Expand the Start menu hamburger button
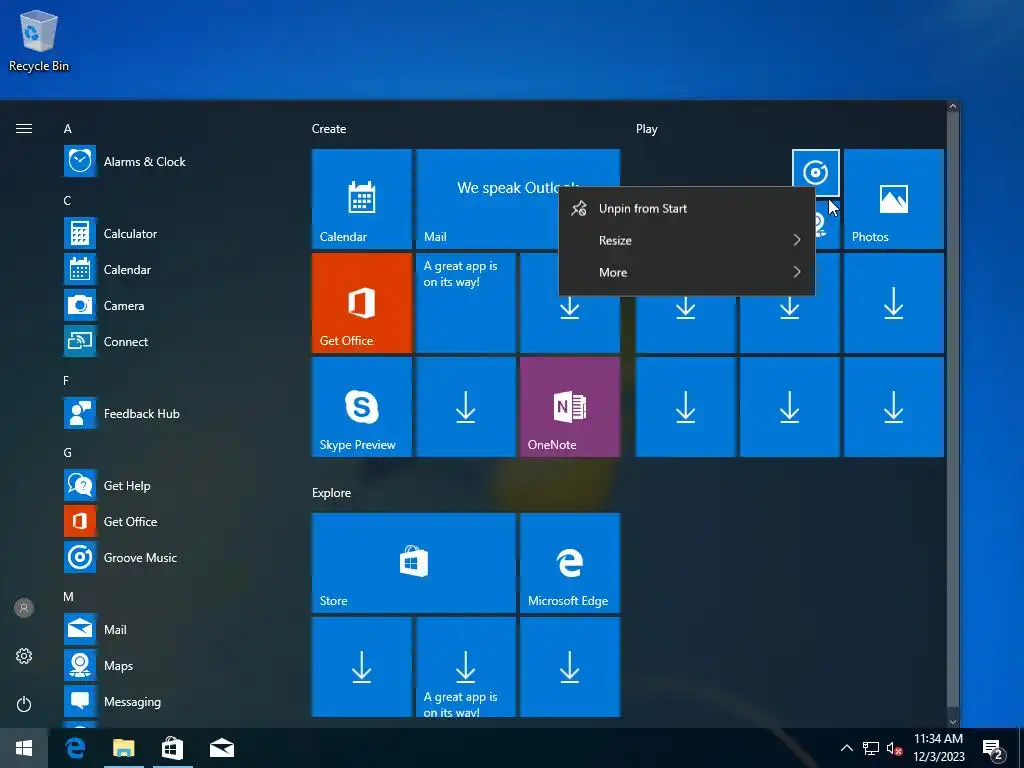Viewport: 1024px width, 768px height. [24, 128]
